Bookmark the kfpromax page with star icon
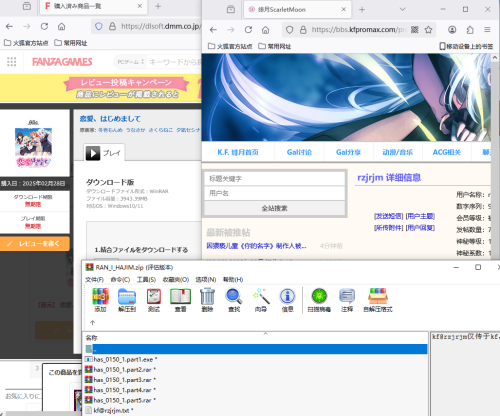500x416 pixels. (x=429, y=30)
